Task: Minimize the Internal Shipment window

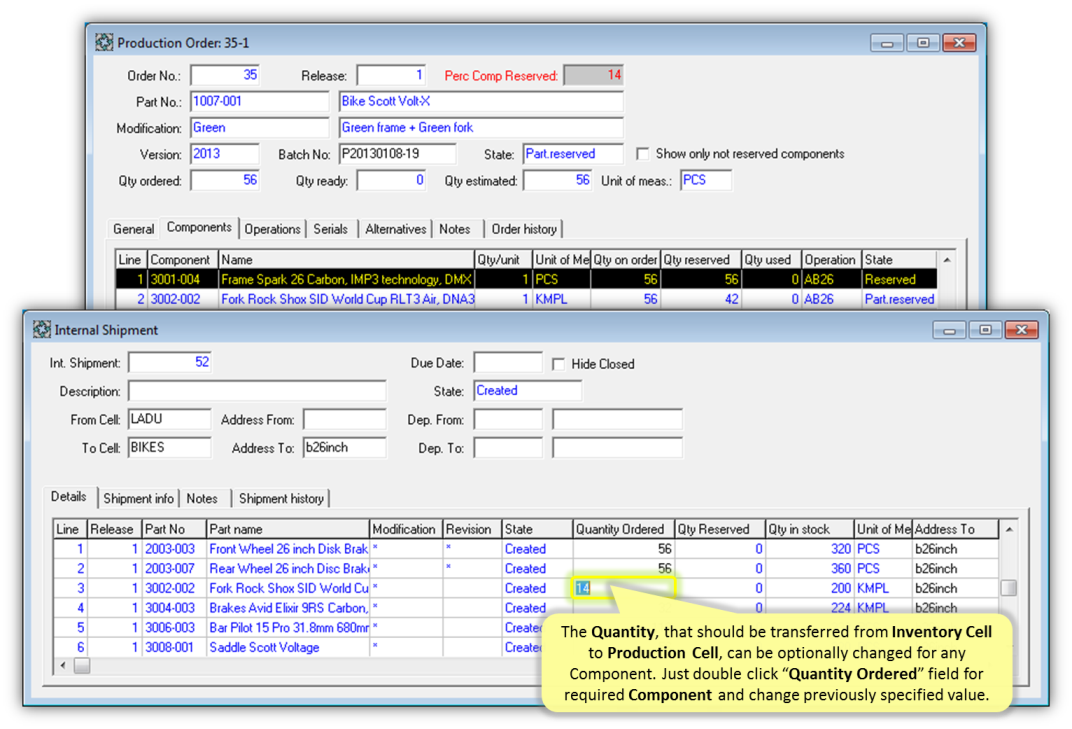Action: coord(952,330)
